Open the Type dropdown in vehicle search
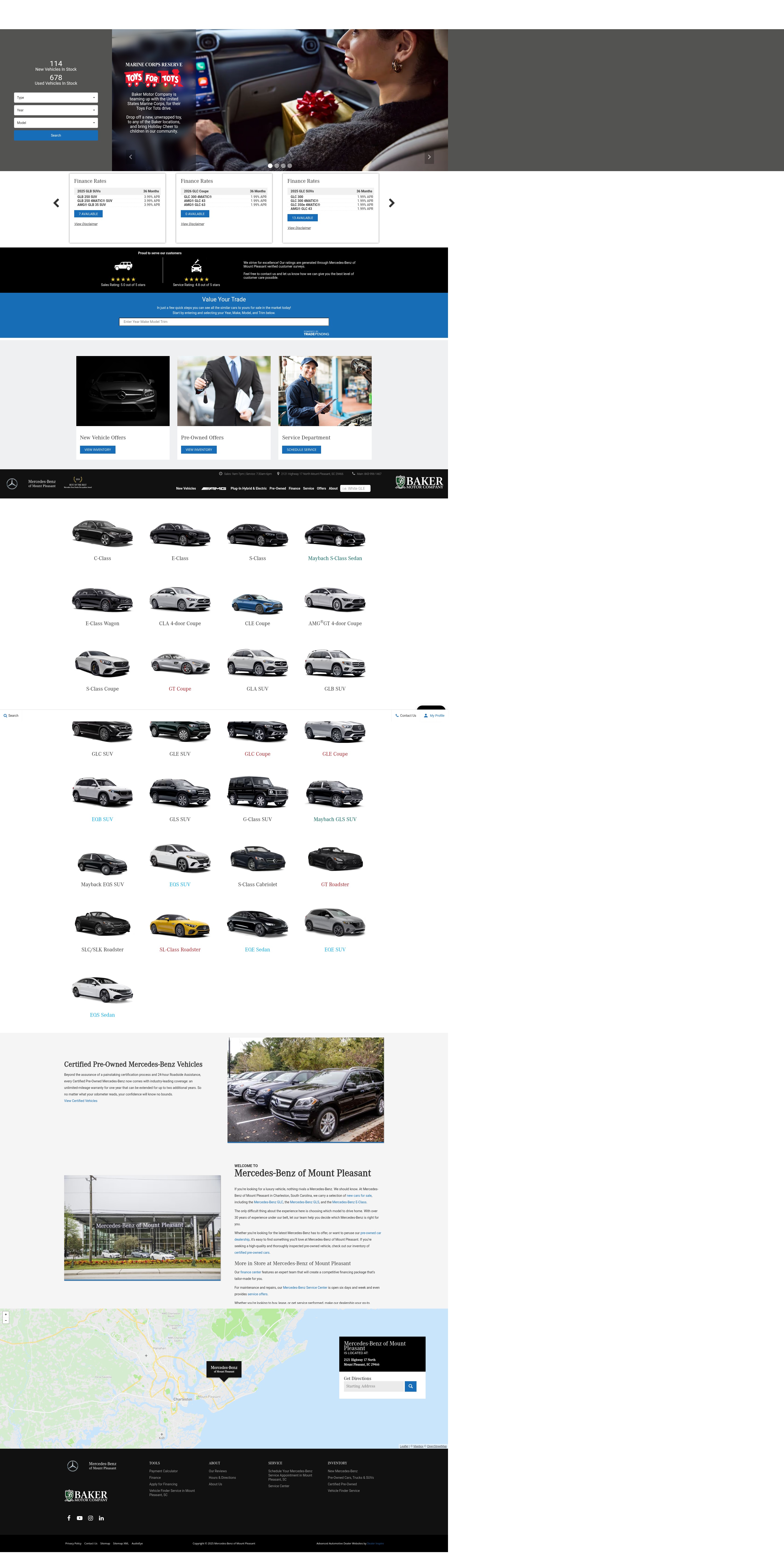The width and height of the screenshot is (784, 1564). tap(56, 98)
